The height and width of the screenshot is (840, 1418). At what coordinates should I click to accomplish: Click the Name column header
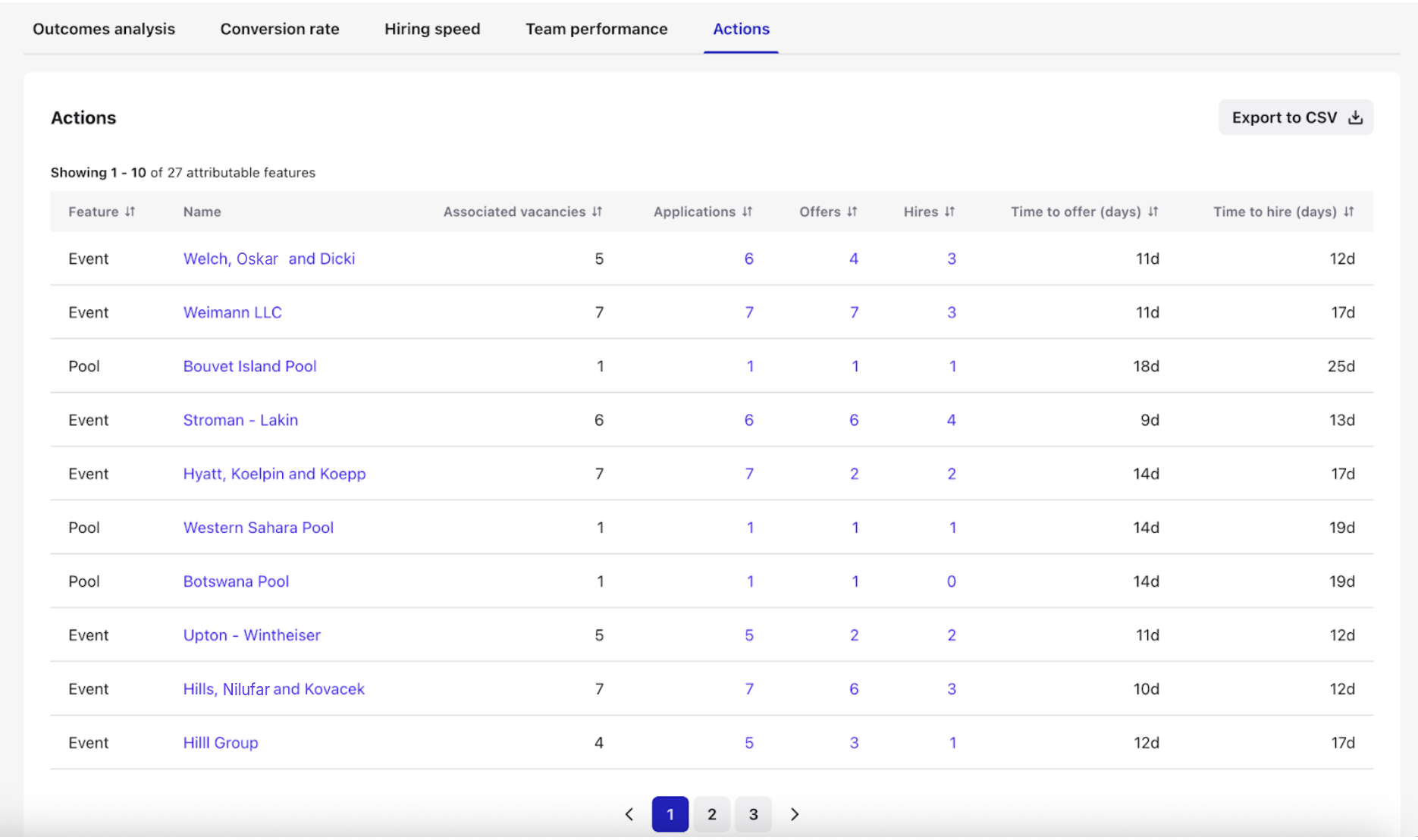(202, 212)
